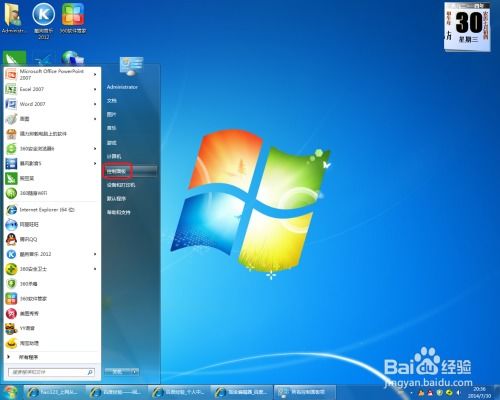Expand the Word 2007 recent files arrow
Viewport: 500px width, 400px height.
click(95, 104)
